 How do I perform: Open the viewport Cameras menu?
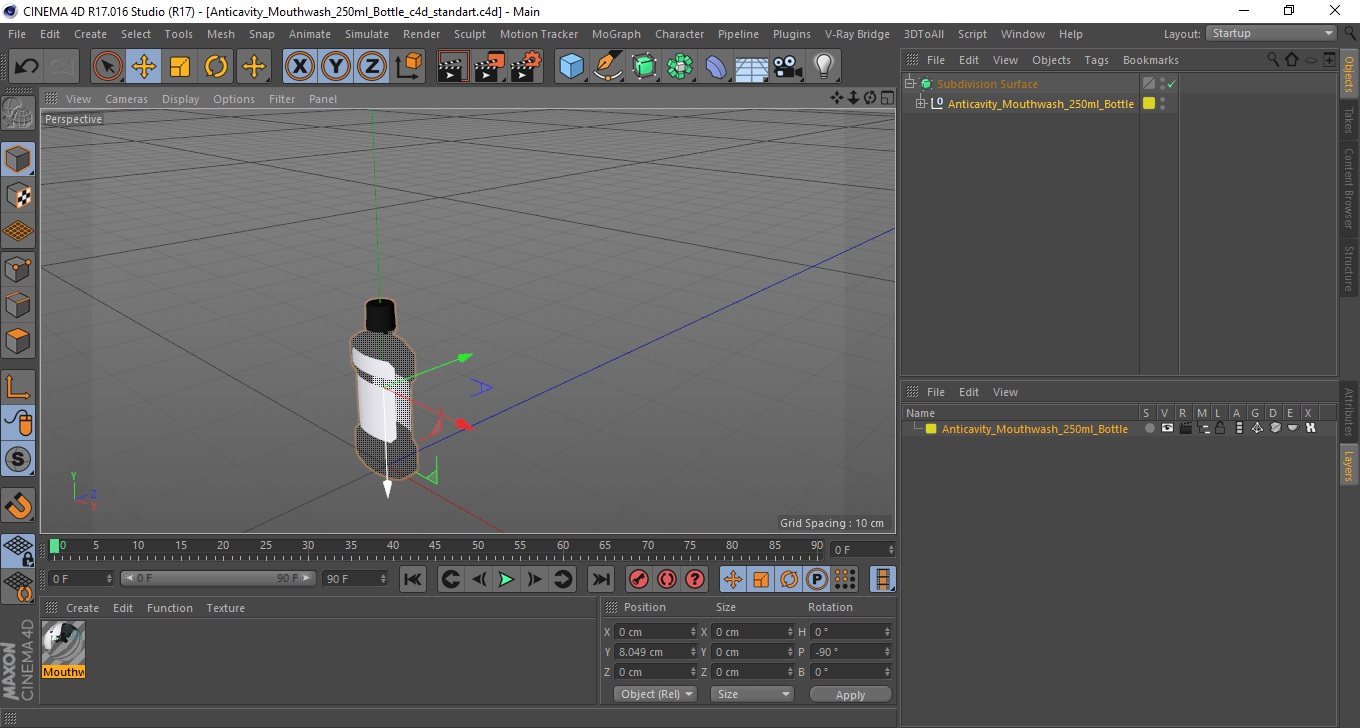(126, 99)
